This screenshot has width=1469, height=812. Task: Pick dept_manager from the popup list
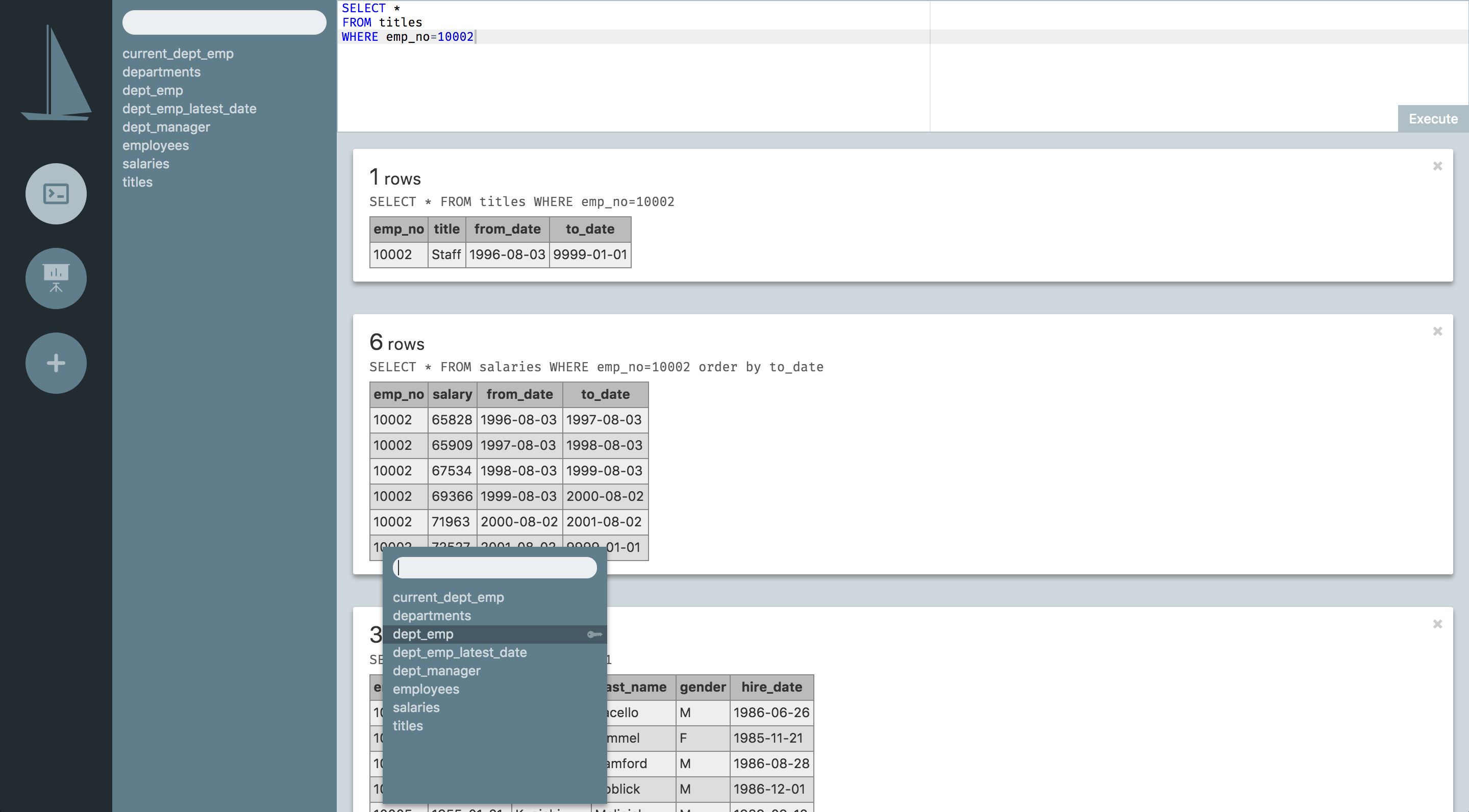(x=436, y=671)
